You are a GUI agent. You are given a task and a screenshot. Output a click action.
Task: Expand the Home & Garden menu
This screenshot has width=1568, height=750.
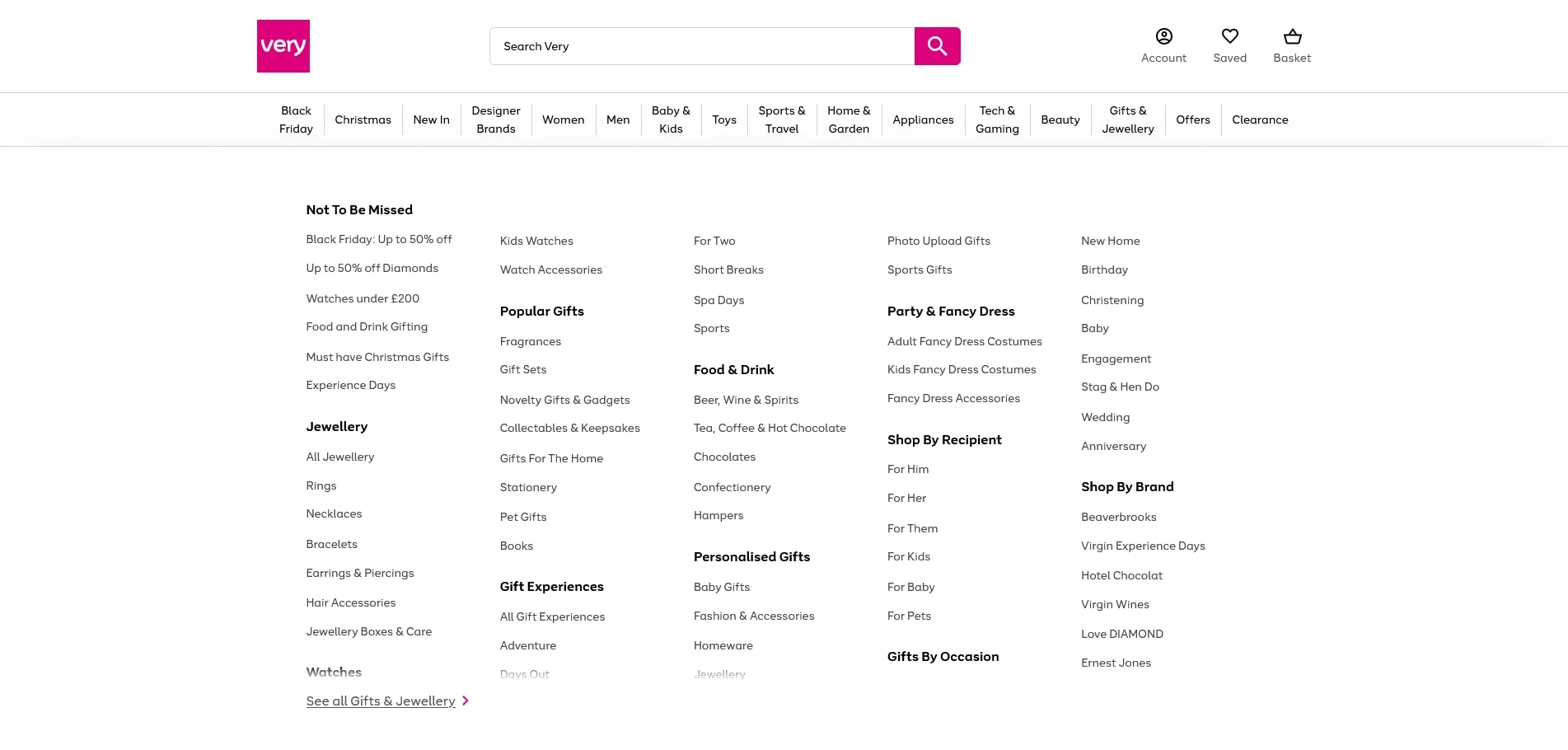849,120
